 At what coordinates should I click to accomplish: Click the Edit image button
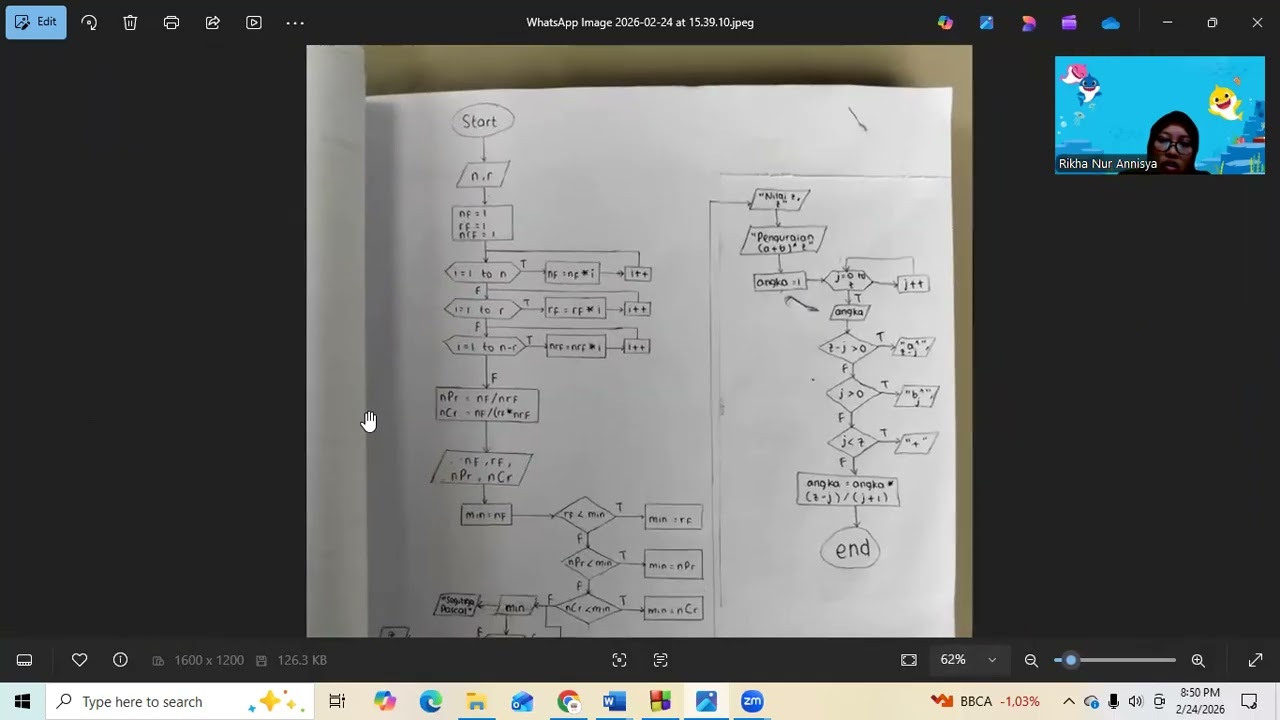click(36, 22)
